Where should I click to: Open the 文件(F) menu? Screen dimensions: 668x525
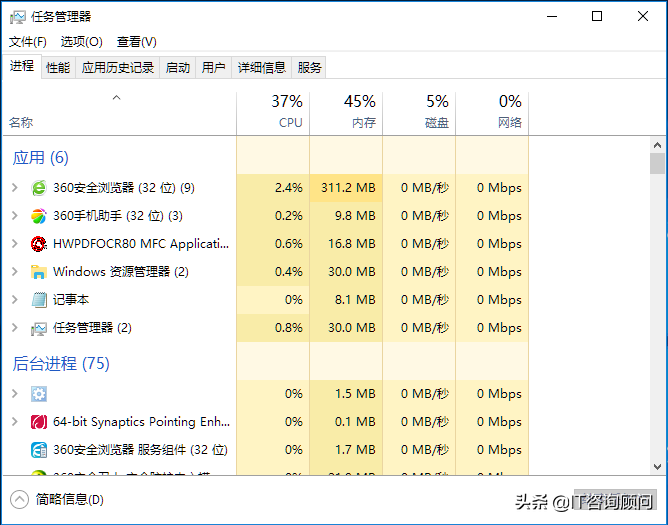[28, 42]
